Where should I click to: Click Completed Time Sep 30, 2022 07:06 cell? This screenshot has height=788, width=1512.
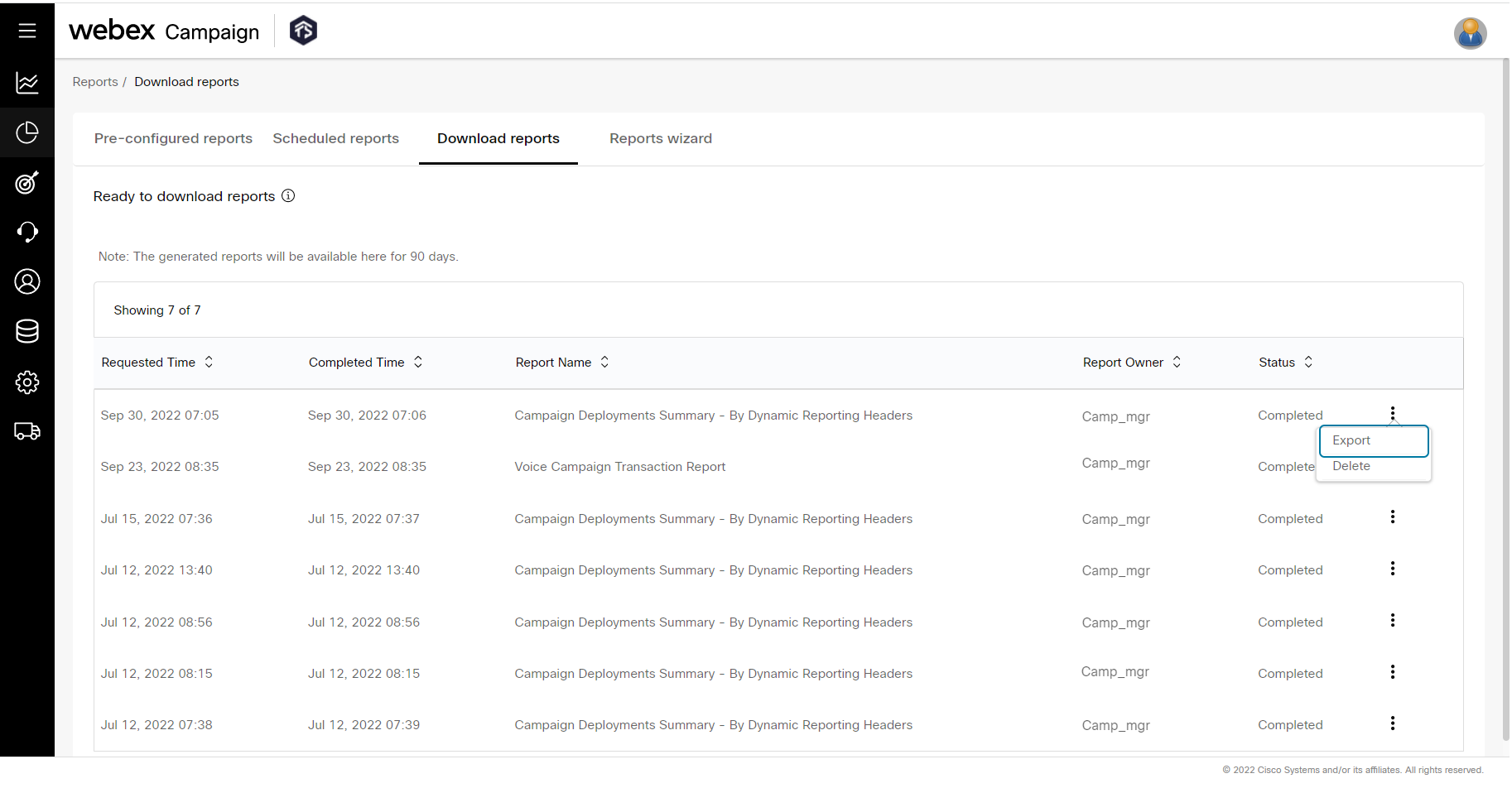point(367,416)
